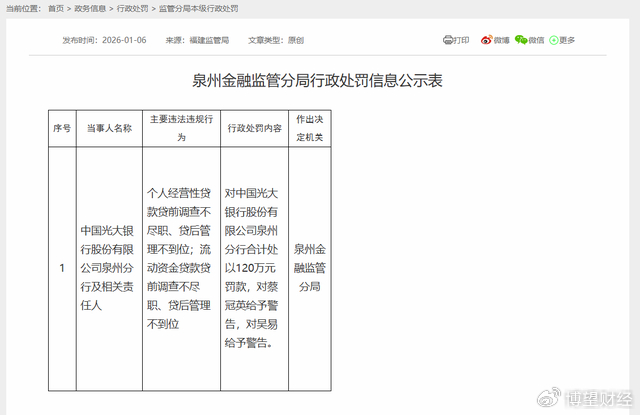Viewport: 640px width, 415px height.
Task: Click the 序号 column header
Action: click(x=62, y=128)
